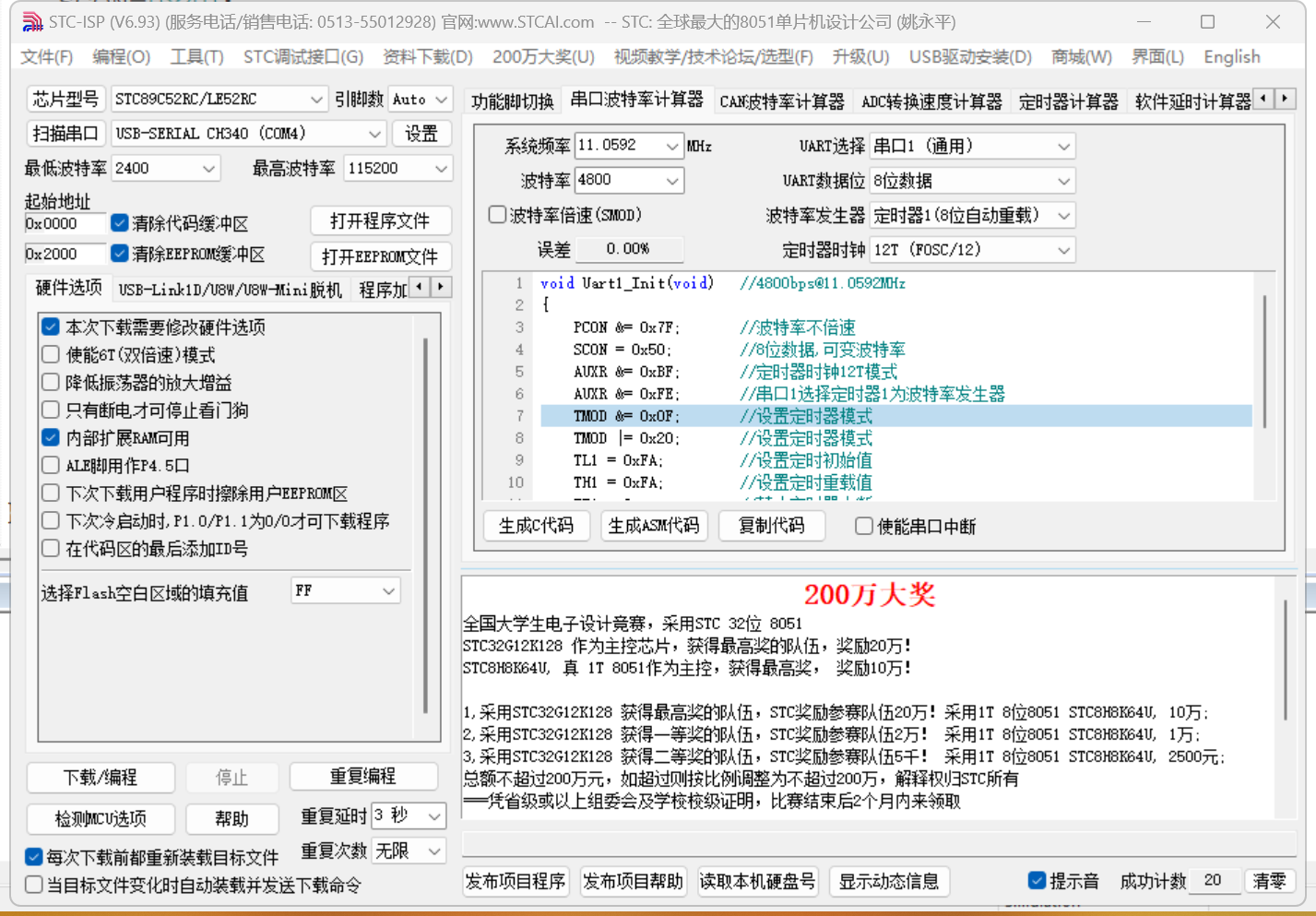Image resolution: width=1316 pixels, height=916 pixels.
Task: Check 降低振荡器的放大增益 option
Action: [51, 382]
